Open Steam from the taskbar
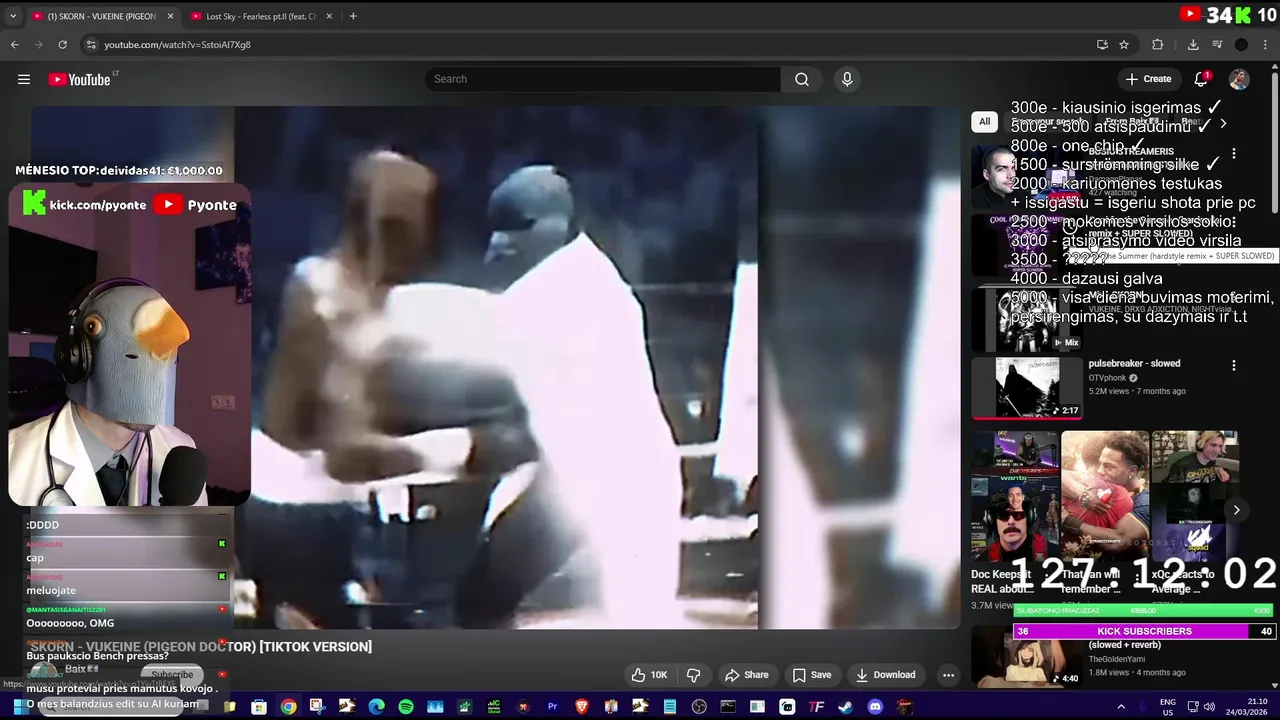The width and height of the screenshot is (1280, 720). point(846,707)
